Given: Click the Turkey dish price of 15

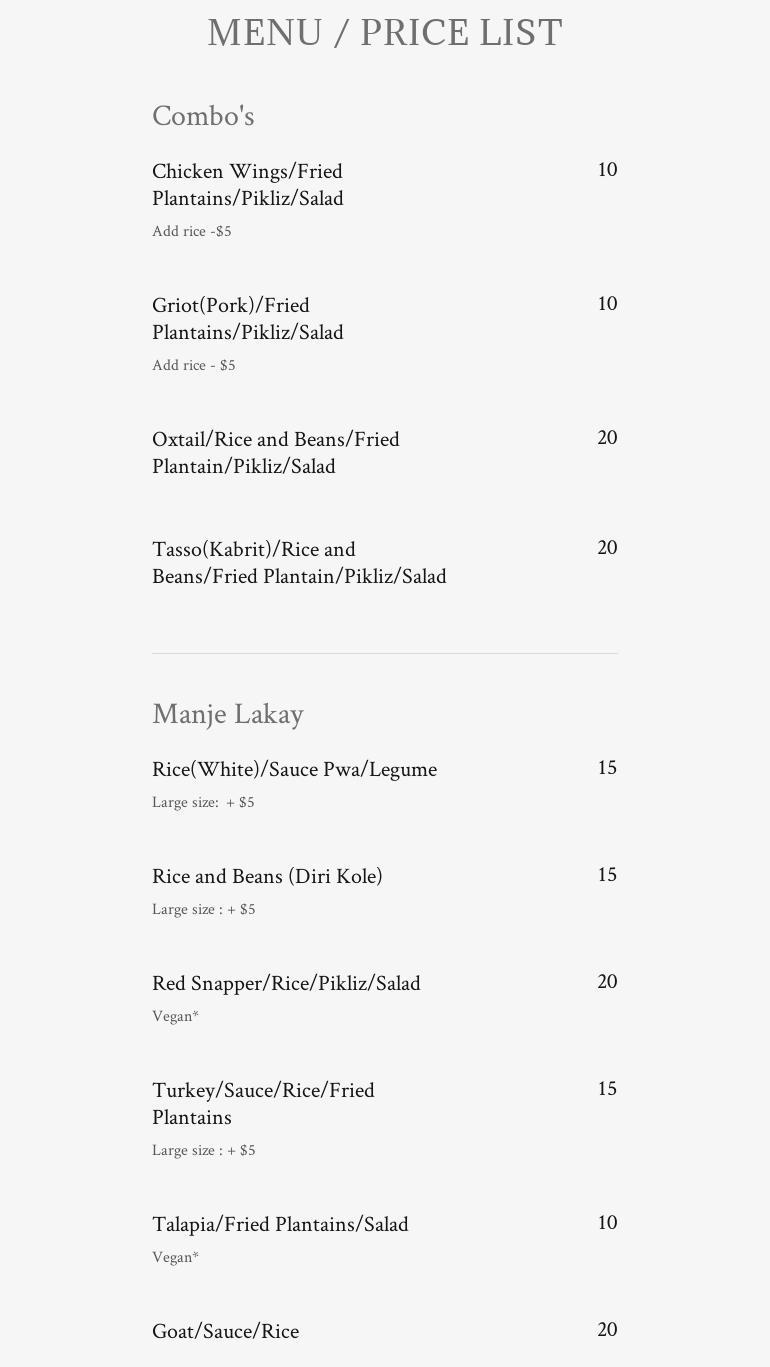Looking at the screenshot, I should click(607, 1089).
